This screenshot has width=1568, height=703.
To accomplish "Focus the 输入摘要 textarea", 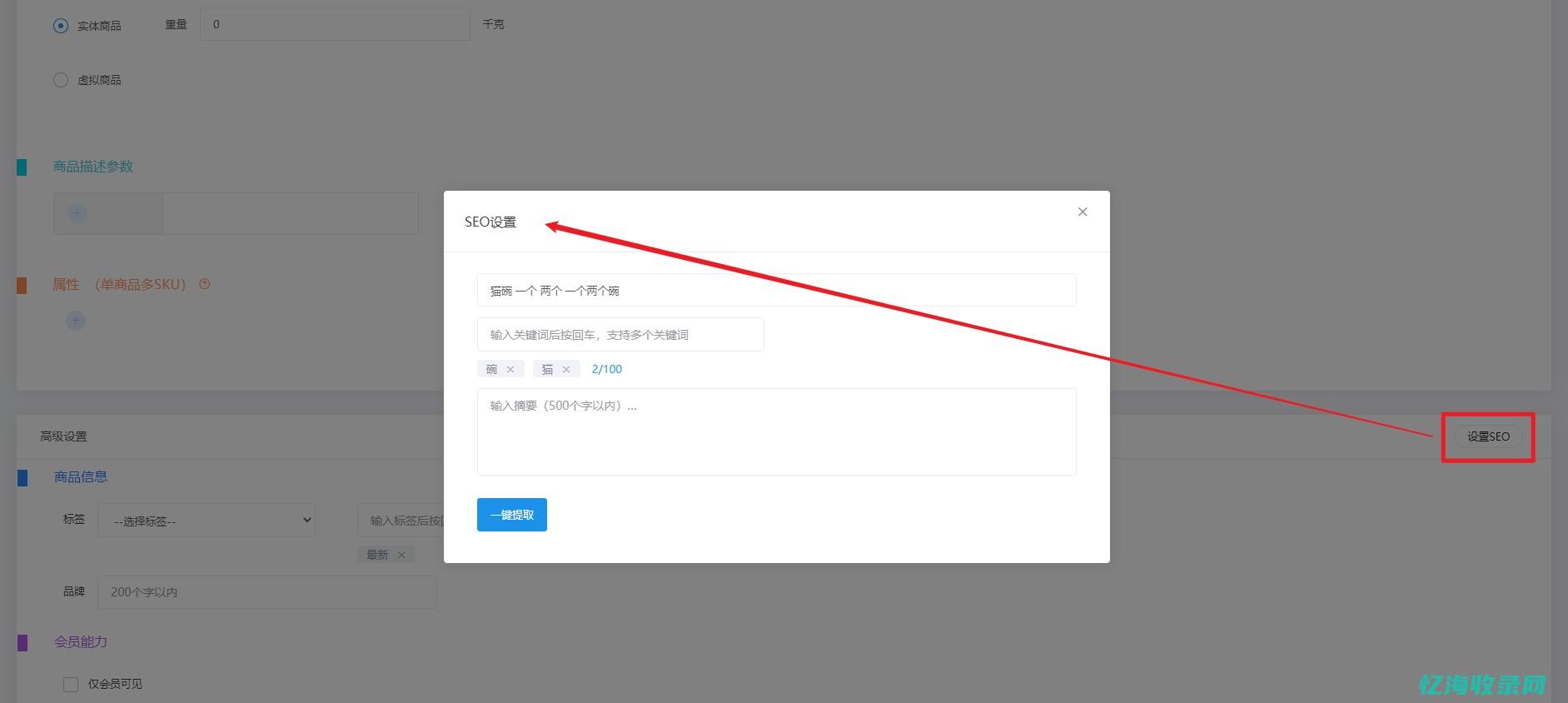I will (x=777, y=431).
